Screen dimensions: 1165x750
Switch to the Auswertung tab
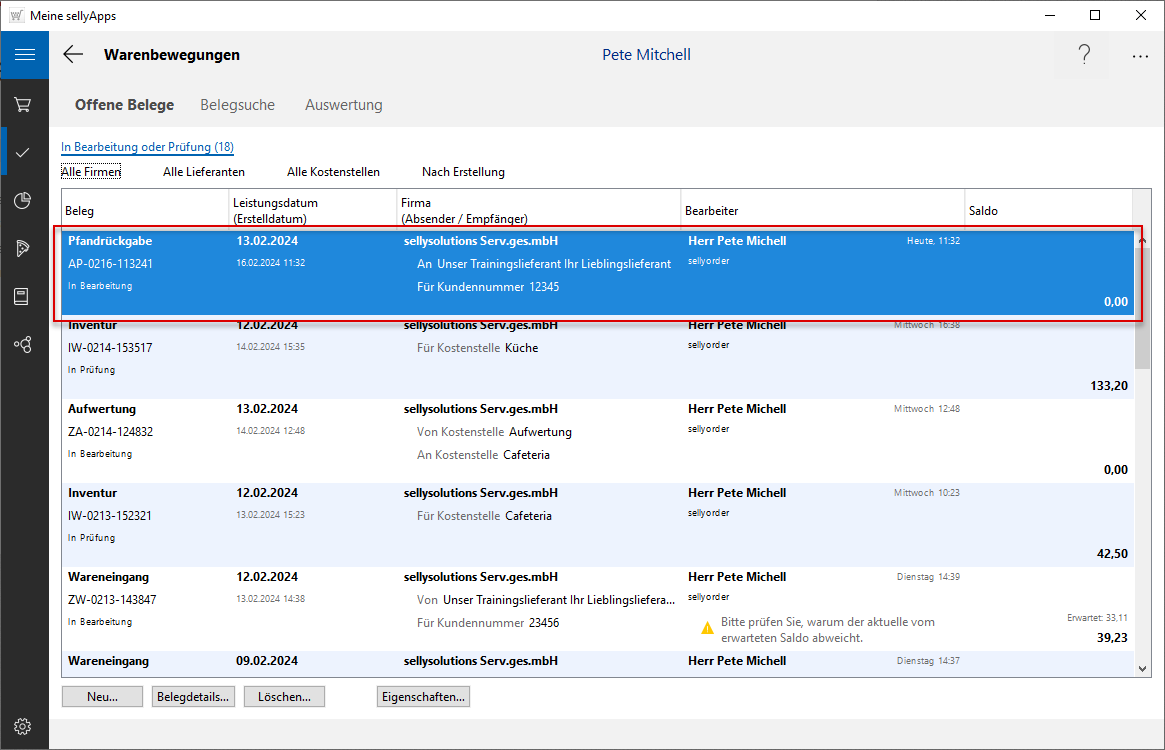(343, 105)
